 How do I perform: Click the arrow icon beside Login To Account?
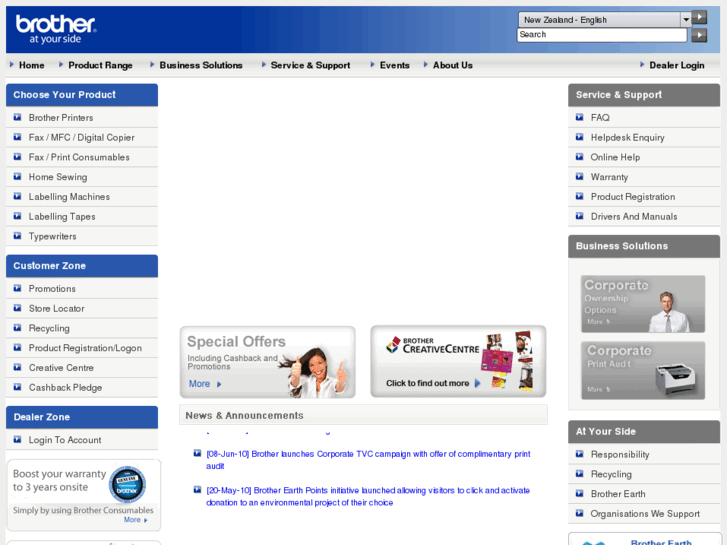click(17, 440)
